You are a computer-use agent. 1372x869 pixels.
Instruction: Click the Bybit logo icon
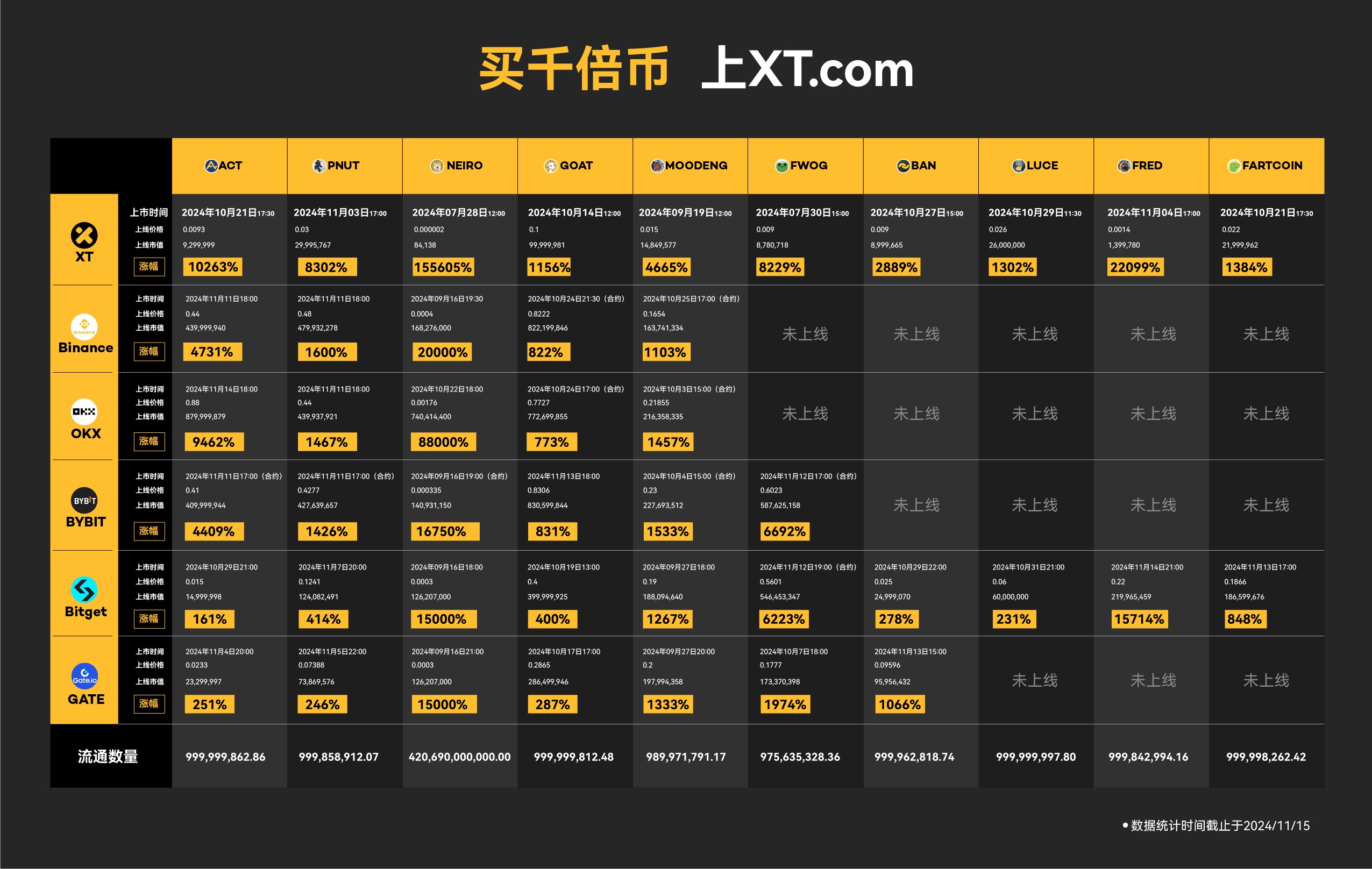84,500
